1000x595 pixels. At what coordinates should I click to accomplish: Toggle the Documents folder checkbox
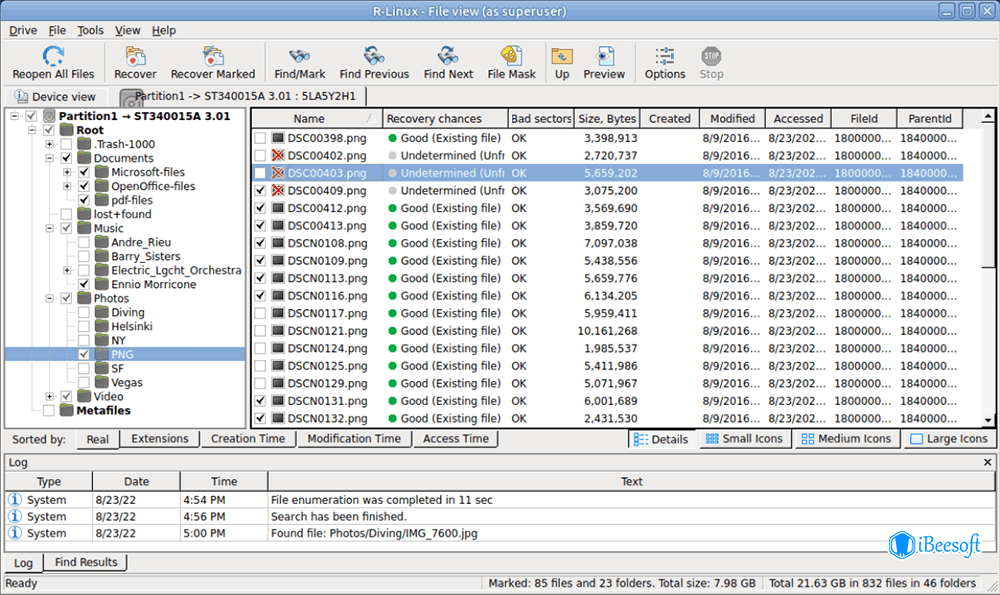point(66,158)
